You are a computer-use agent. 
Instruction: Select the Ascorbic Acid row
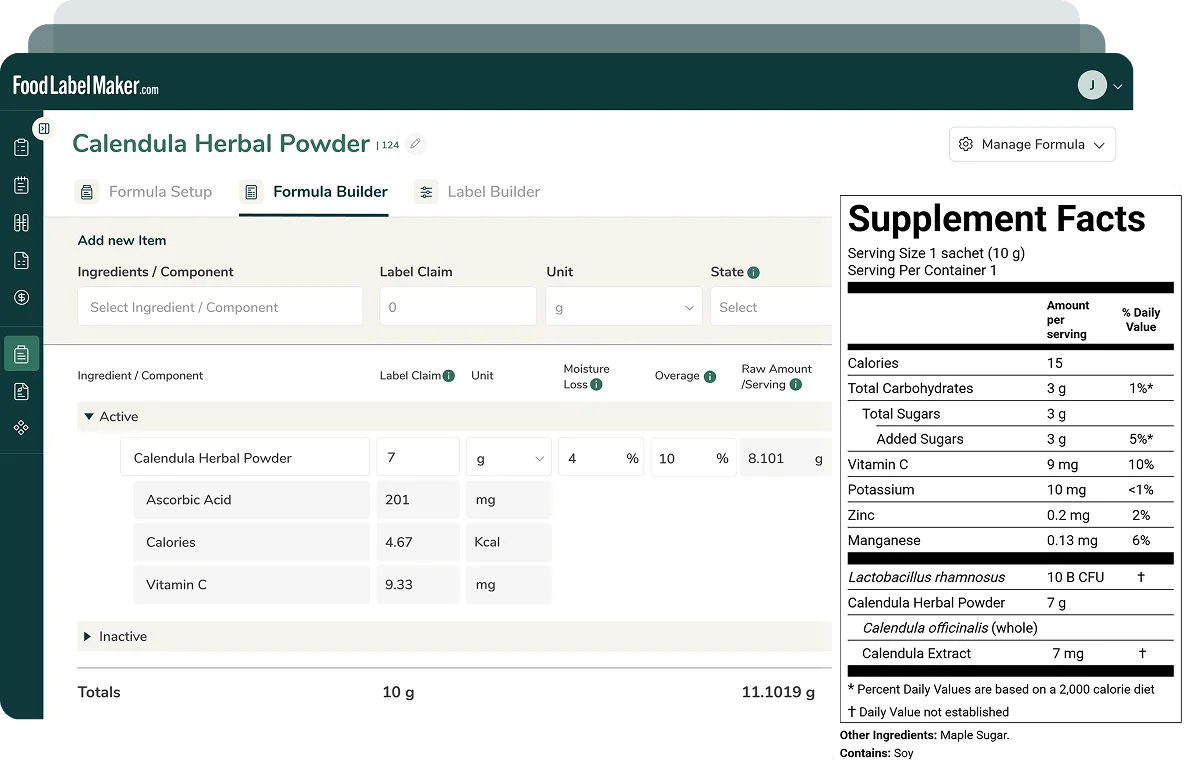pos(251,500)
